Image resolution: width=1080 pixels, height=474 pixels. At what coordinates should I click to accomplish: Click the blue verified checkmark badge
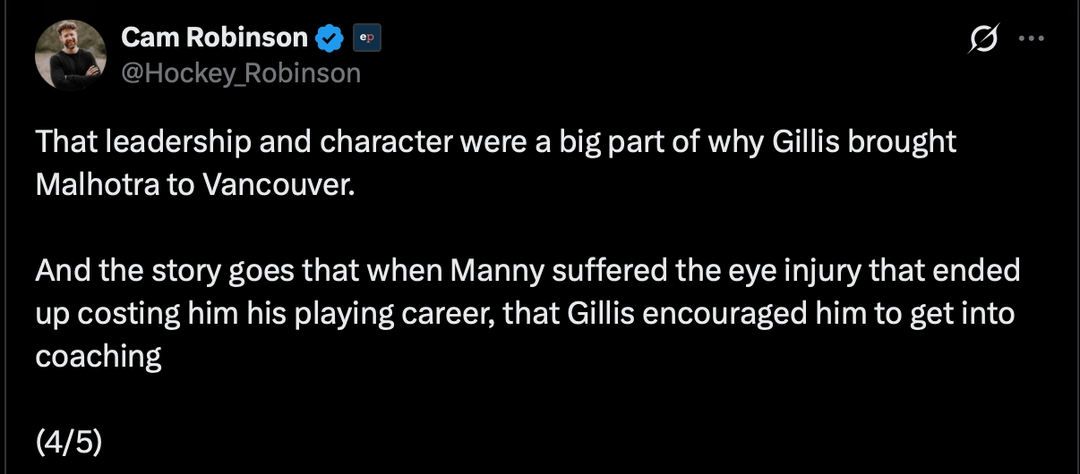pos(330,39)
